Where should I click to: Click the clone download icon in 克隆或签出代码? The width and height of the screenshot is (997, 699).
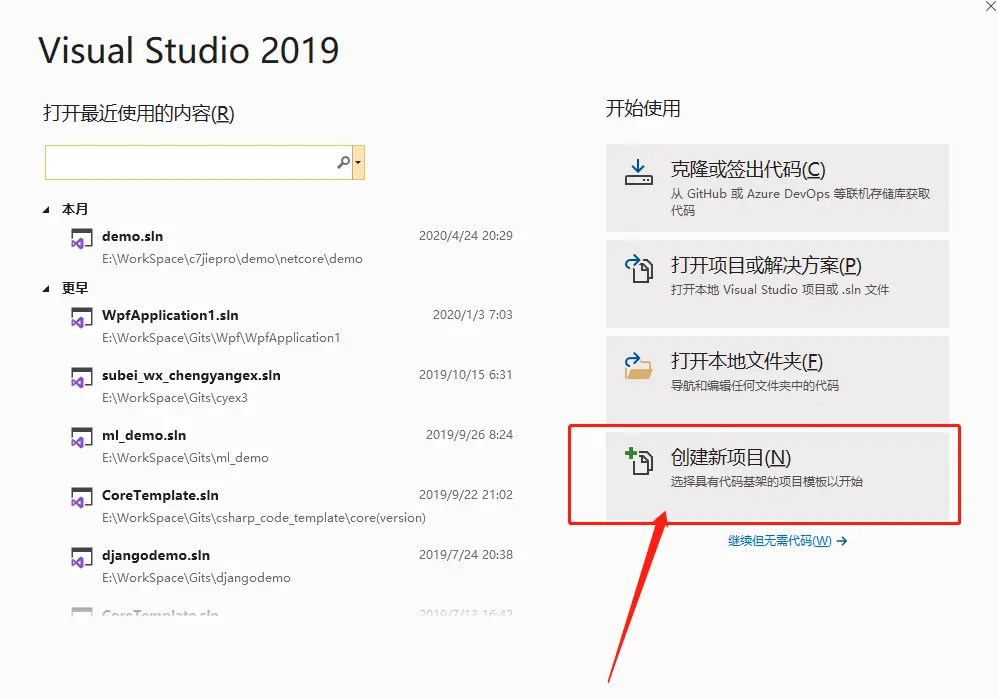638,173
